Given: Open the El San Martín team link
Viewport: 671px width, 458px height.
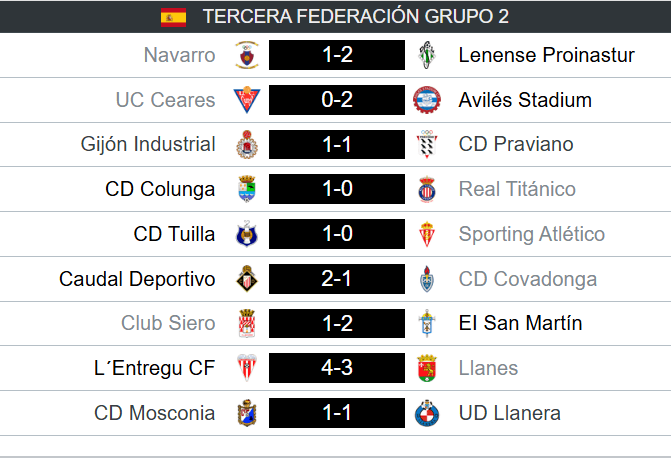Looking at the screenshot, I should coord(520,323).
